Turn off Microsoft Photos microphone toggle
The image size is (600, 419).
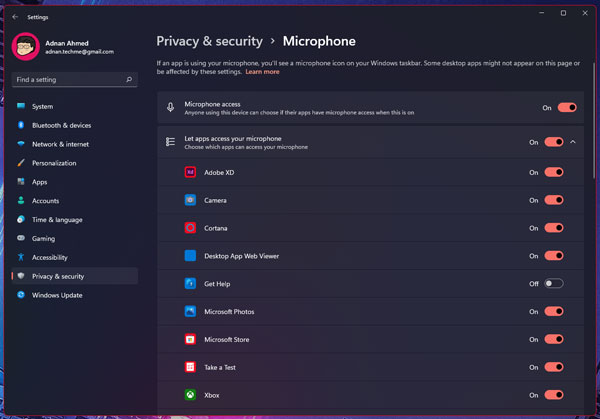554,311
